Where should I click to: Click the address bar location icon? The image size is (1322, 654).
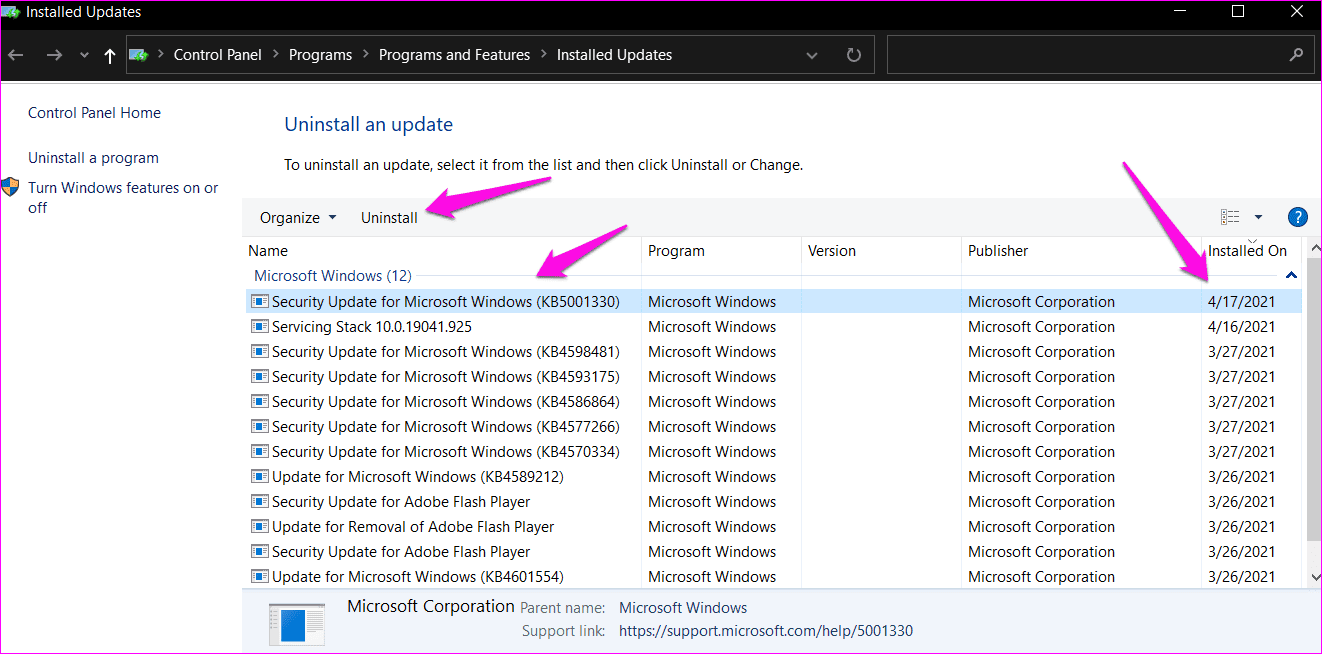click(140, 55)
